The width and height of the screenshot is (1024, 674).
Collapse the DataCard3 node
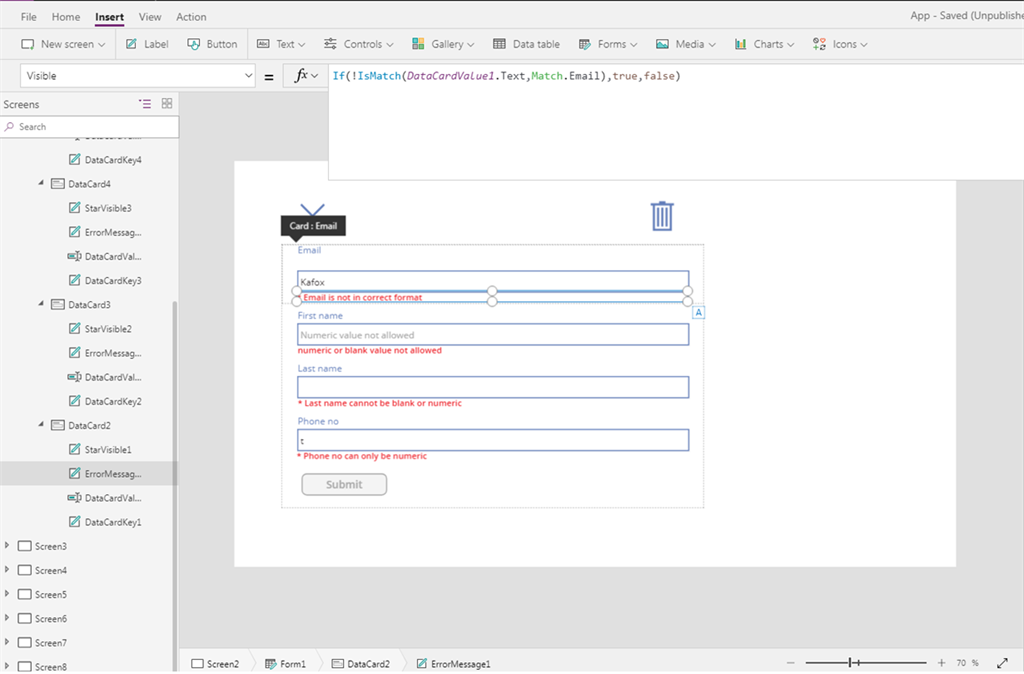tap(40, 304)
